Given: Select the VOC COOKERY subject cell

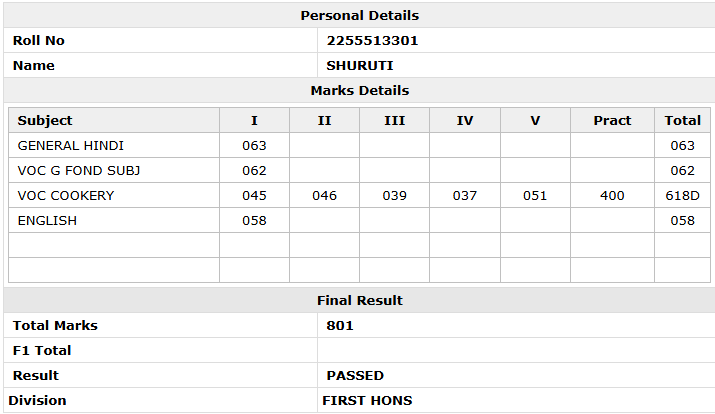Looking at the screenshot, I should [x=114, y=196].
